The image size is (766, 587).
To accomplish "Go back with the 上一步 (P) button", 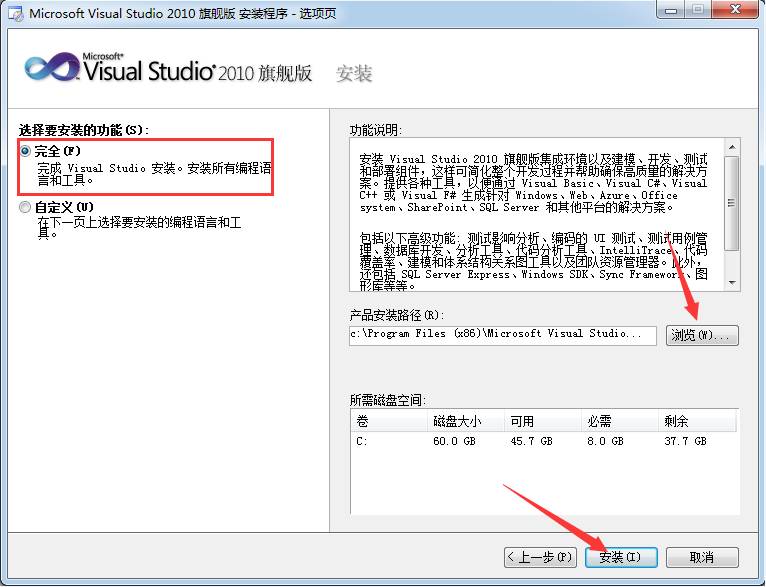I will click(x=540, y=557).
